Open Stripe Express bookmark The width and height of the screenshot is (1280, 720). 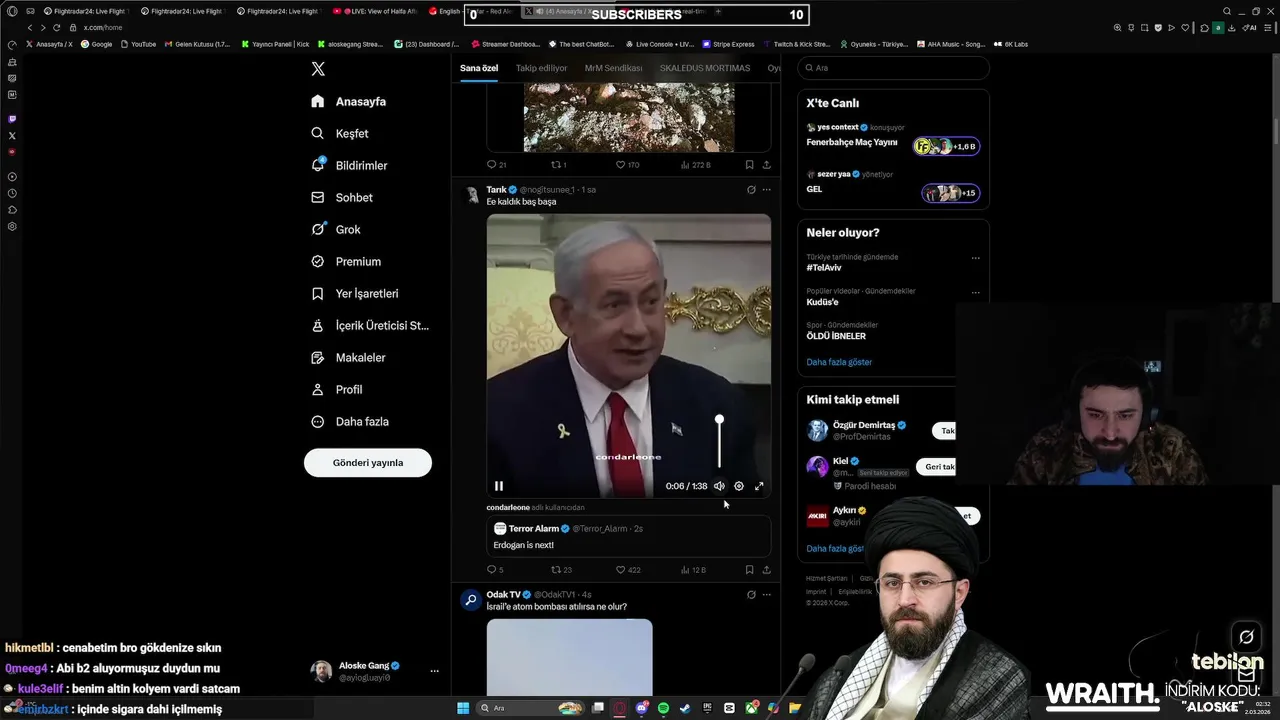(728, 44)
